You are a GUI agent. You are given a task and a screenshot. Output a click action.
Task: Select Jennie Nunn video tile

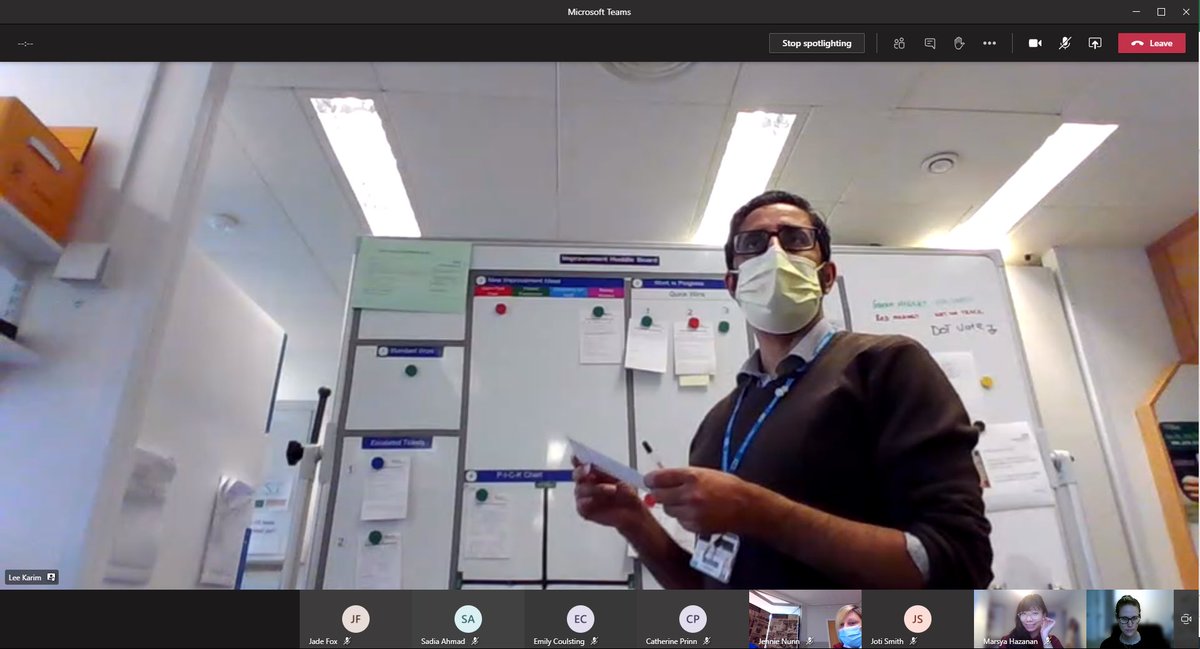[805, 619]
